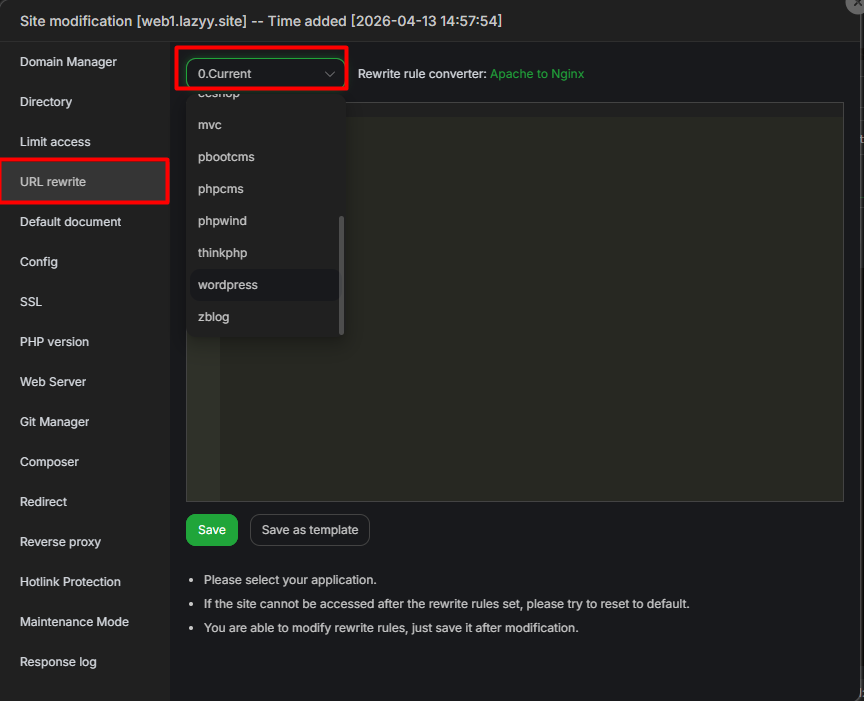Screen dimensions: 864x701
Task: Open the Reverse proxy settings
Action: (x=60, y=542)
